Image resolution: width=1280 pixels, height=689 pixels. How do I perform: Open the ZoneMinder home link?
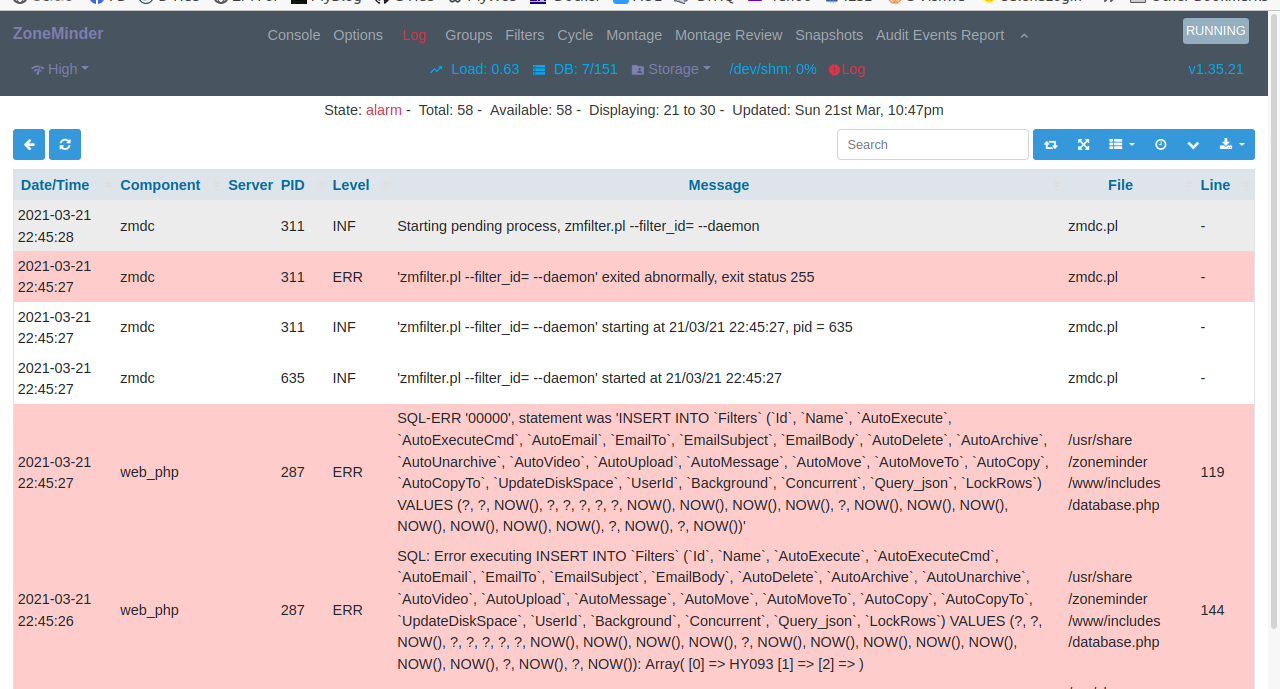pyautogui.click(x=58, y=33)
